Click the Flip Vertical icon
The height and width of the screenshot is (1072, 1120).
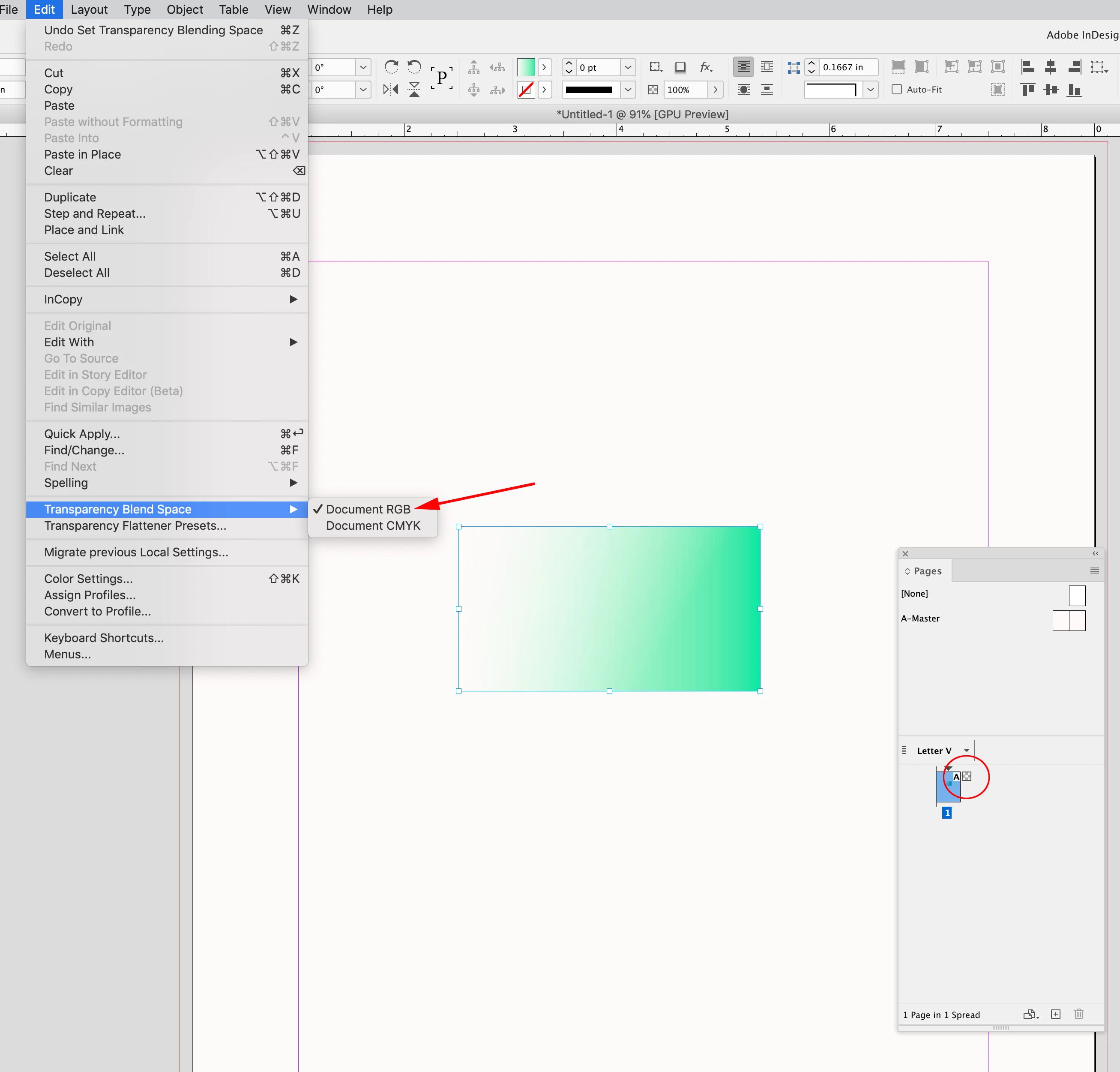[x=415, y=90]
